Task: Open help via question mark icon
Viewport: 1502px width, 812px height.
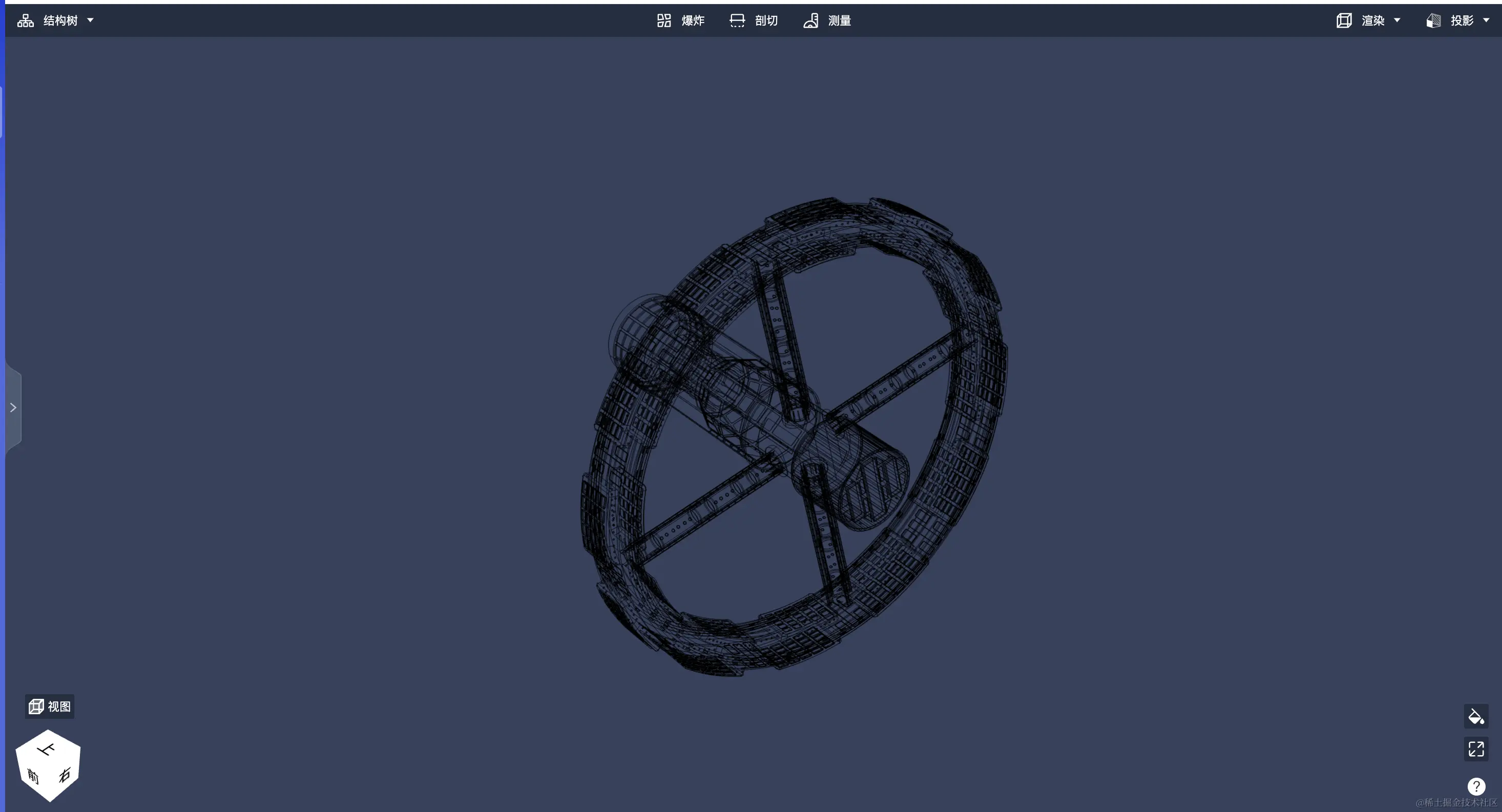Action: [1476, 786]
